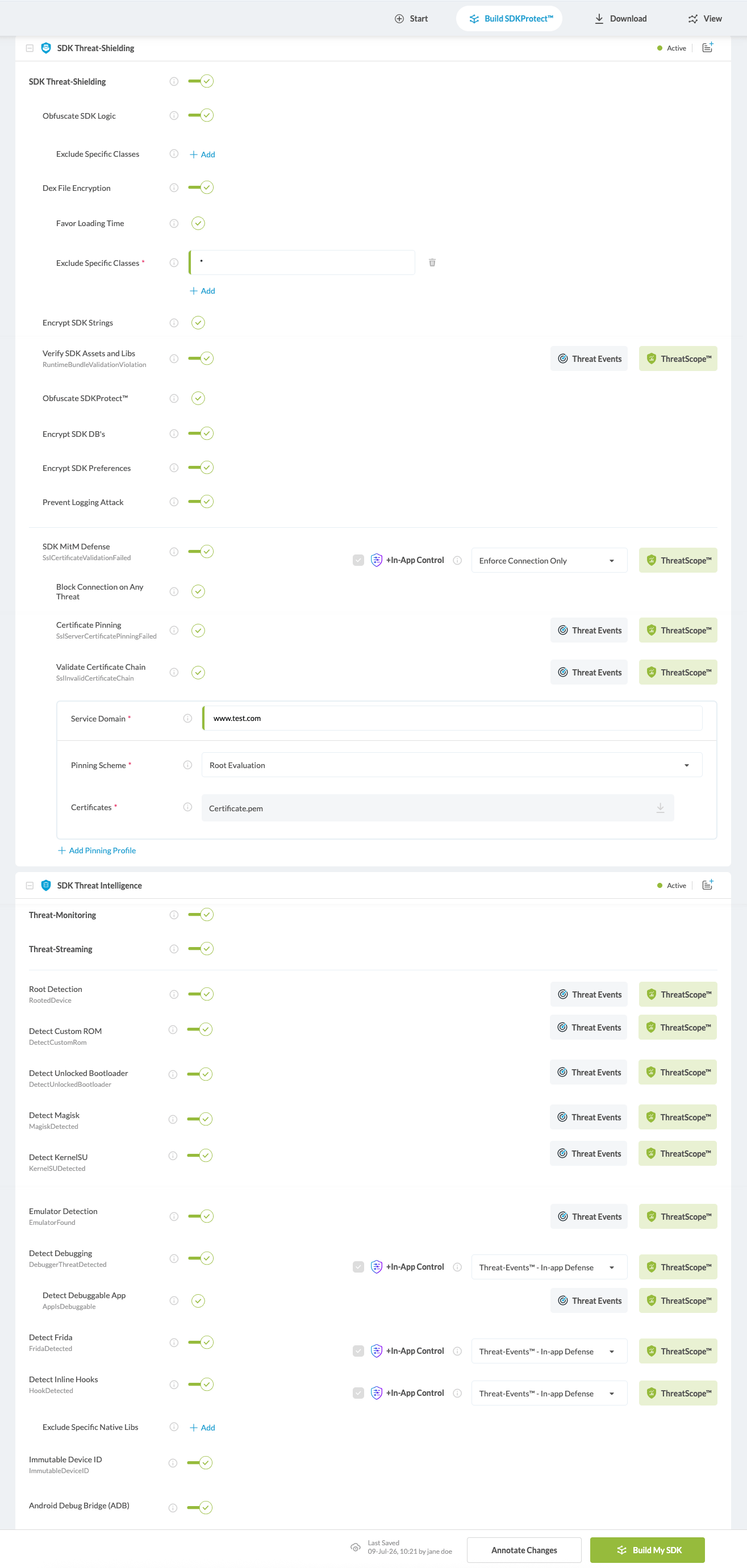The image size is (747, 1568).
Task: Open ThreatScope for SDK MitM Defense
Action: tap(678, 560)
